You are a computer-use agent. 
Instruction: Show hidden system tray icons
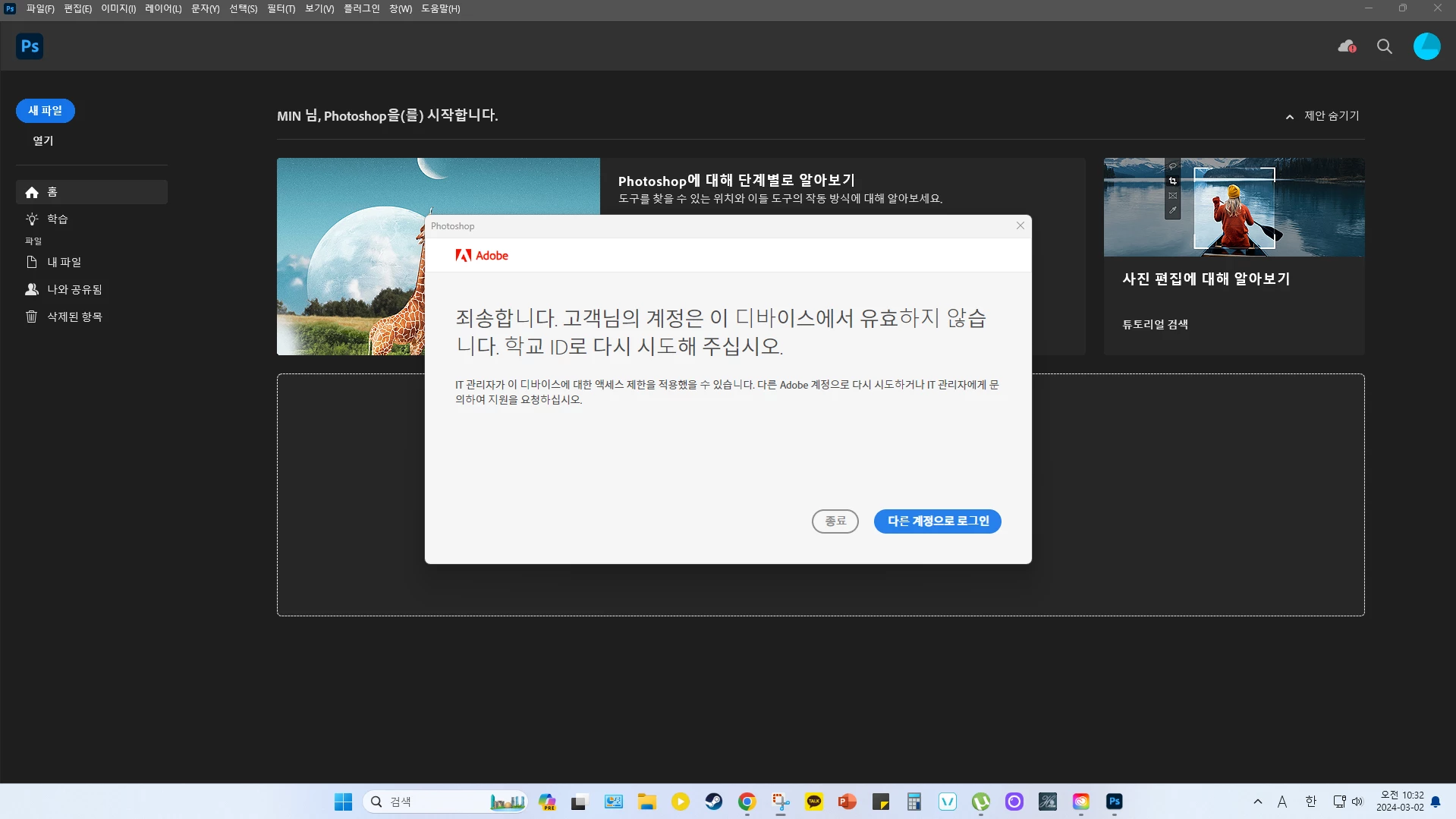[1258, 802]
